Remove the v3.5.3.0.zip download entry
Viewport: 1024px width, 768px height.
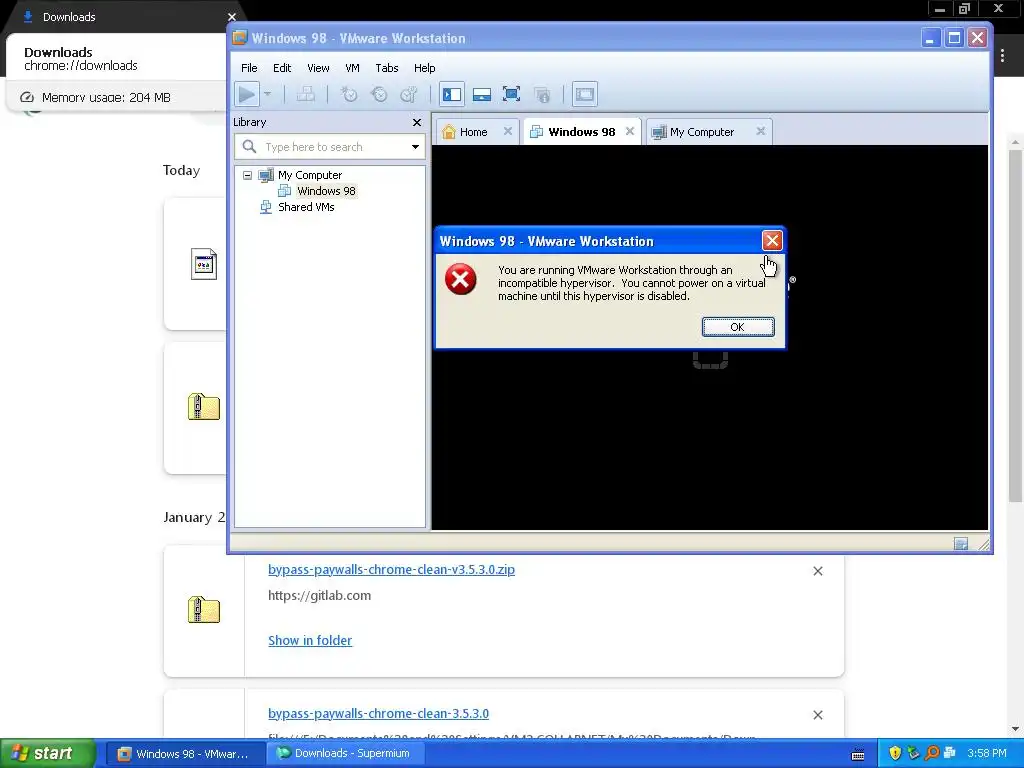[x=818, y=571]
